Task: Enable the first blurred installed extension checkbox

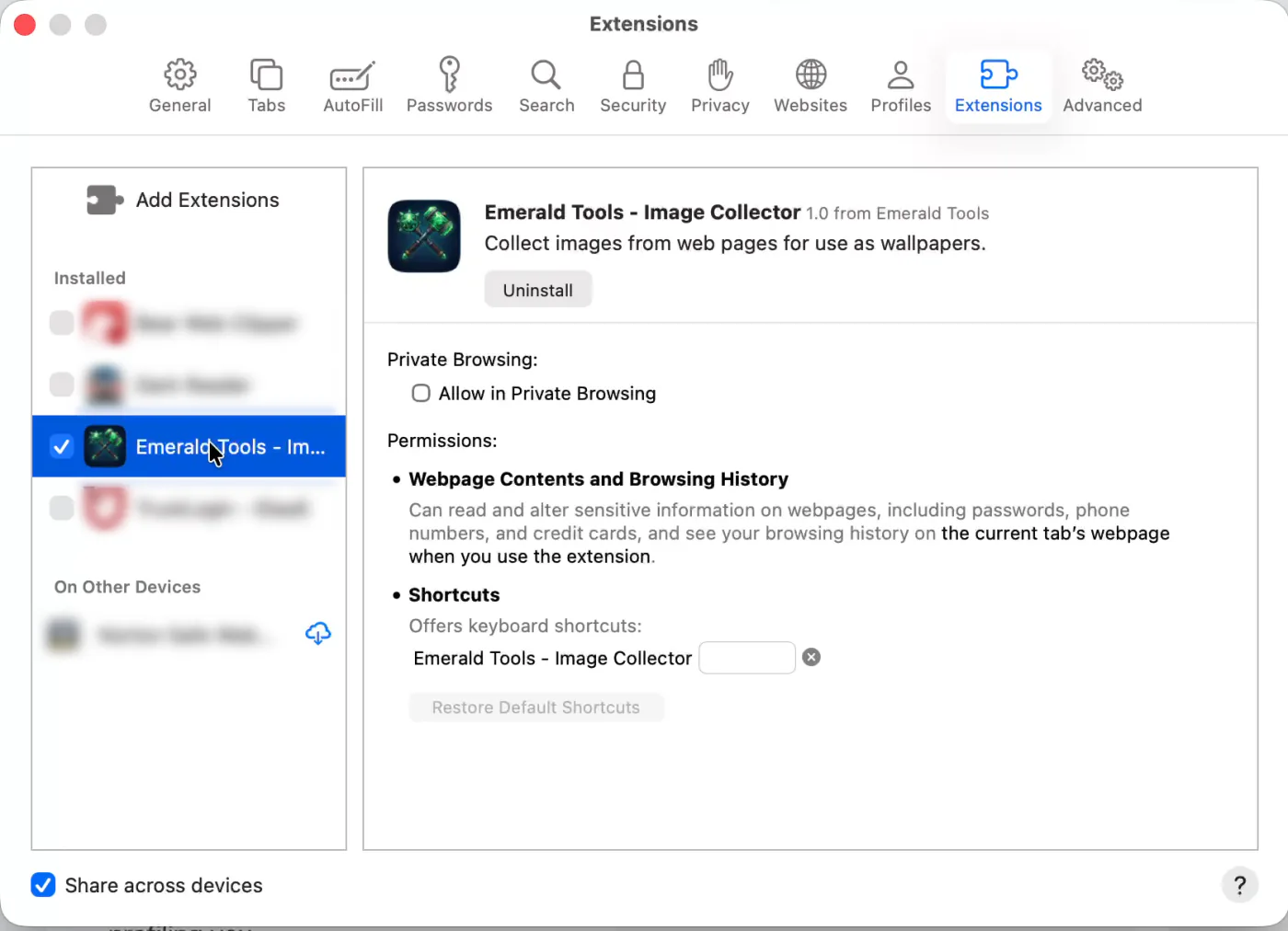Action: pos(62,323)
